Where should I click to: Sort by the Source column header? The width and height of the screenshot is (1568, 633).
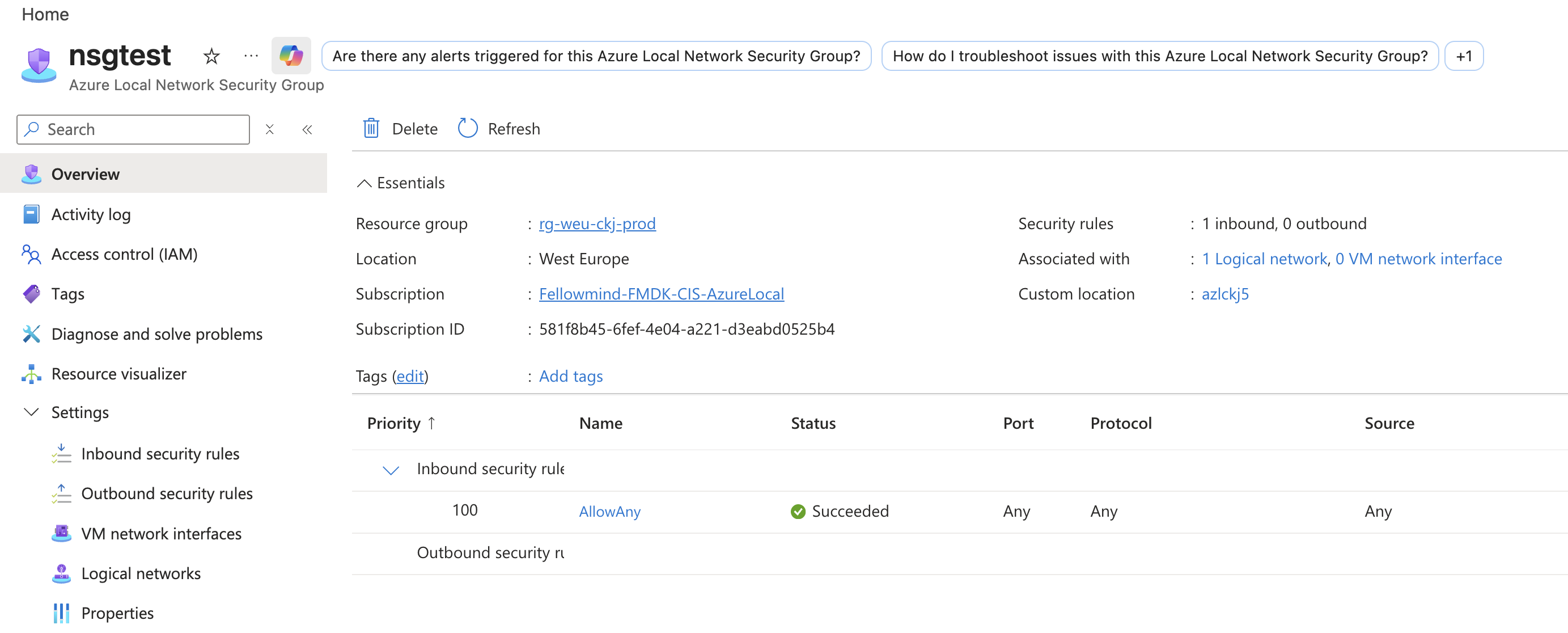pos(1389,424)
